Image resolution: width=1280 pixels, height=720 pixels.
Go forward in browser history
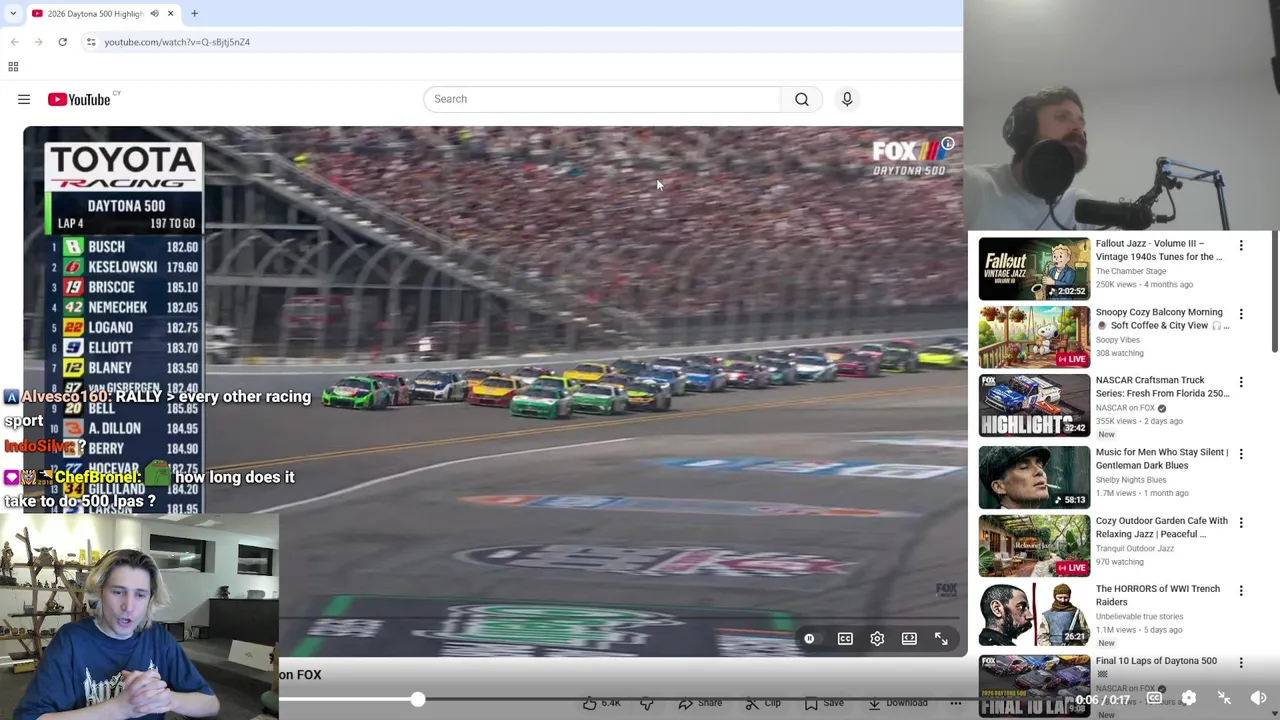pos(38,42)
